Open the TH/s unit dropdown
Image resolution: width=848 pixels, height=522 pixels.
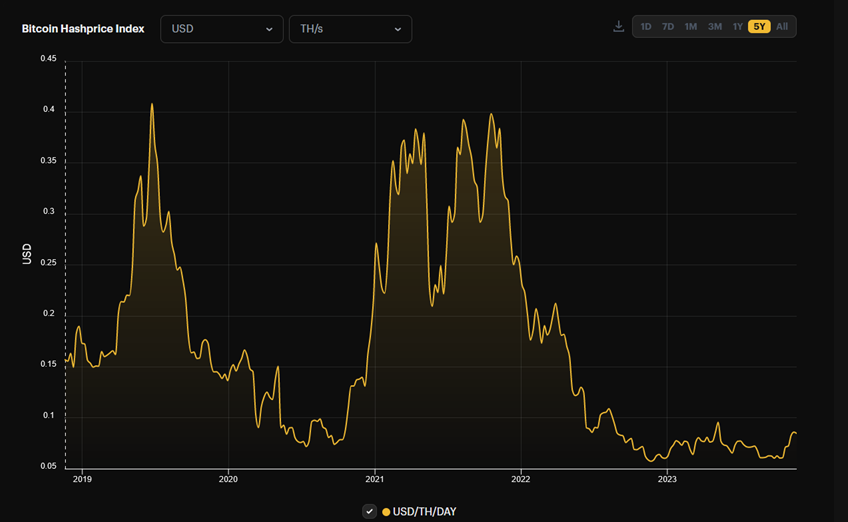[350, 29]
